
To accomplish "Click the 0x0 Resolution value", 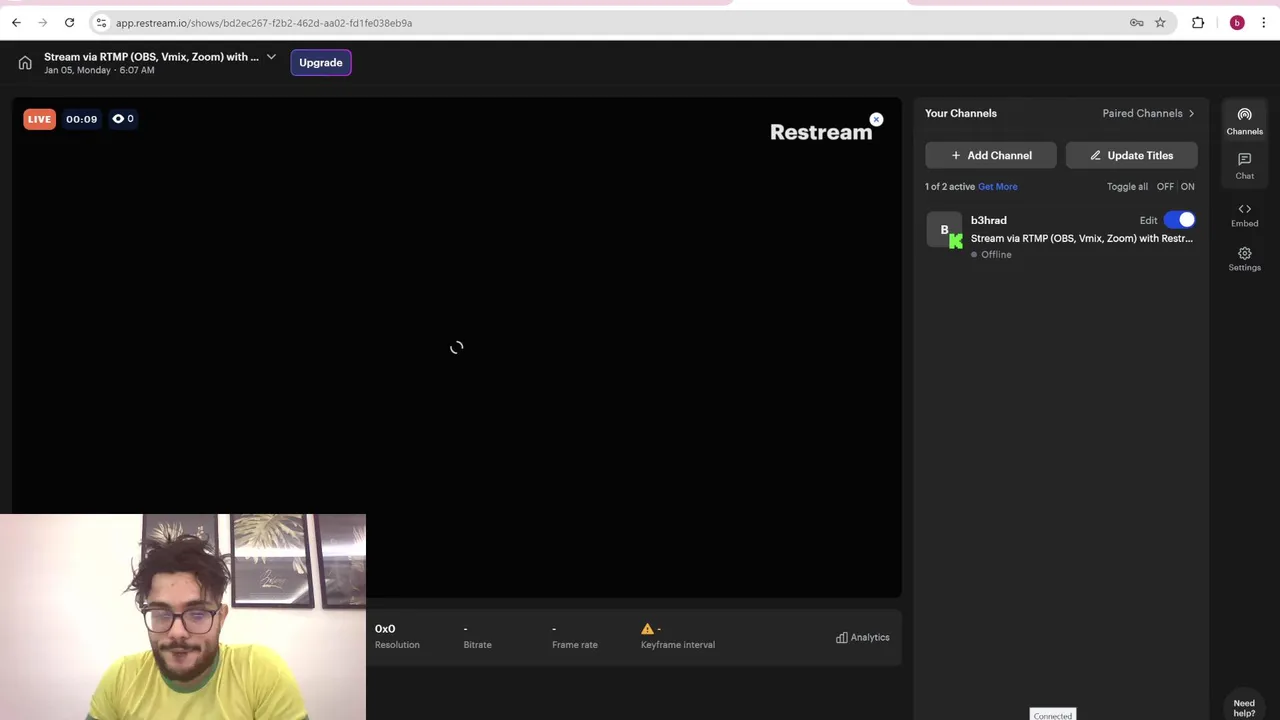I will pyautogui.click(x=385, y=629).
